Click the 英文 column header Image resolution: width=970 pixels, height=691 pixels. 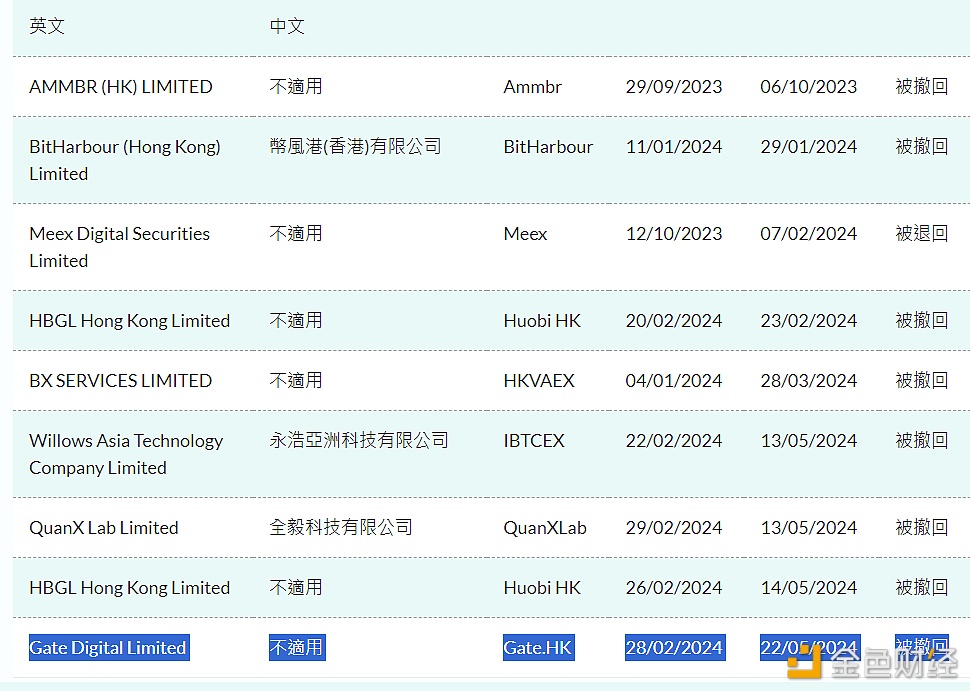click(x=47, y=26)
